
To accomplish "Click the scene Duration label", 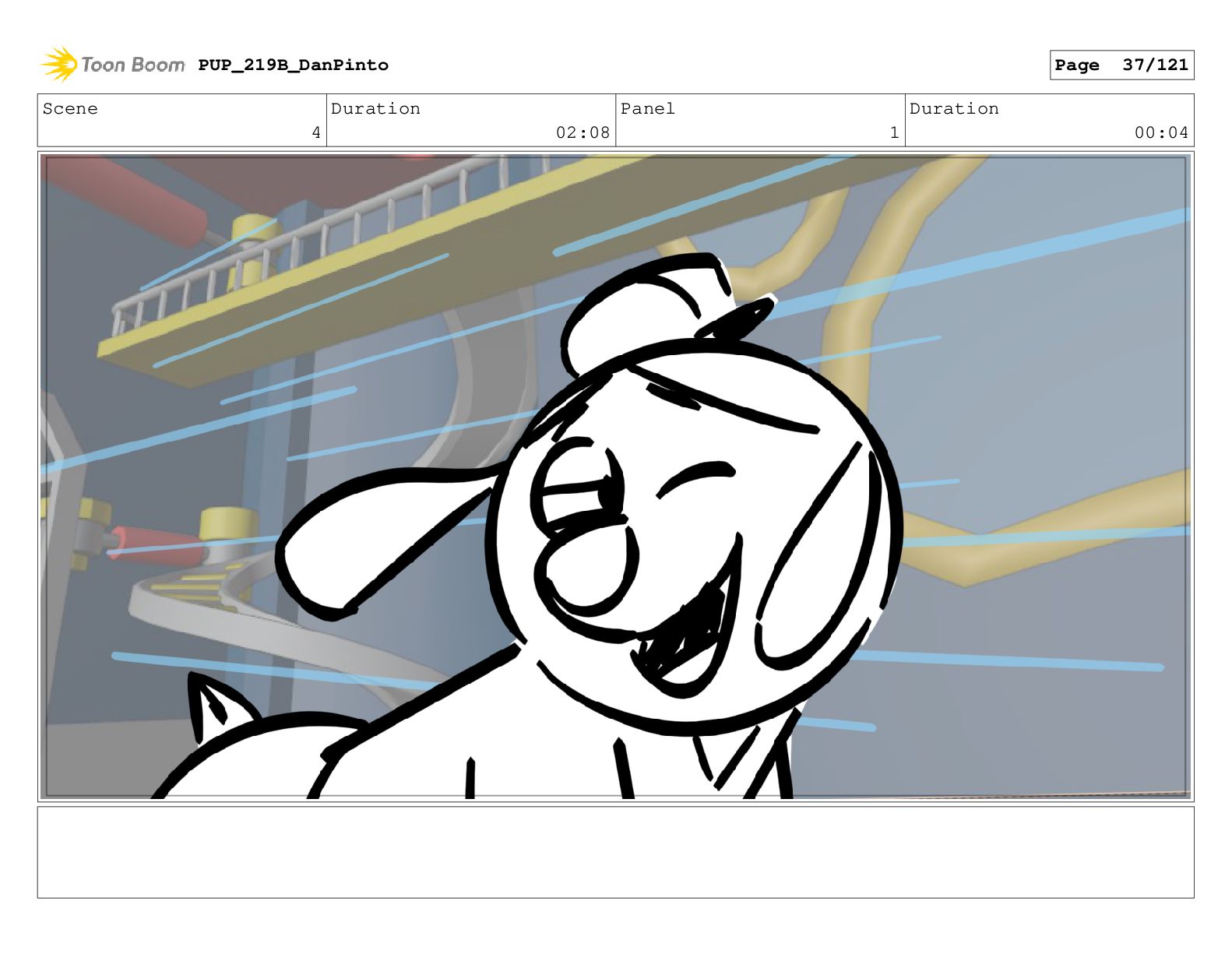I will (x=375, y=109).
